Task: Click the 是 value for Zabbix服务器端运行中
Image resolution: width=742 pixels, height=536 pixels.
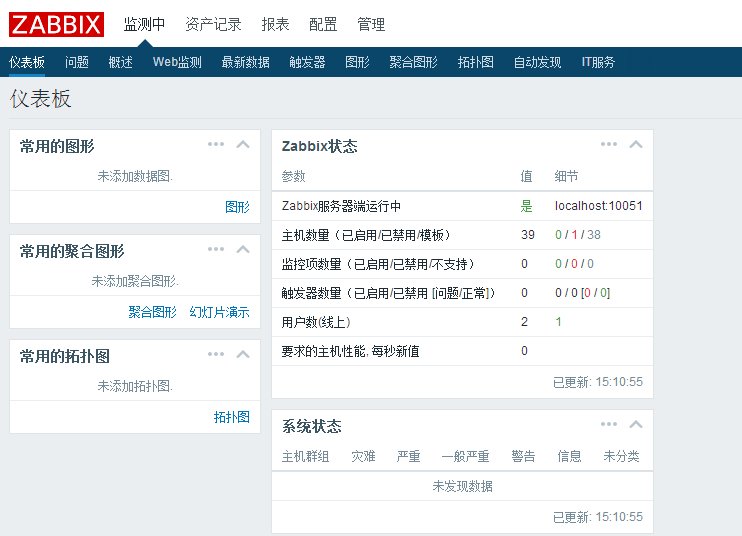Action: (527, 206)
